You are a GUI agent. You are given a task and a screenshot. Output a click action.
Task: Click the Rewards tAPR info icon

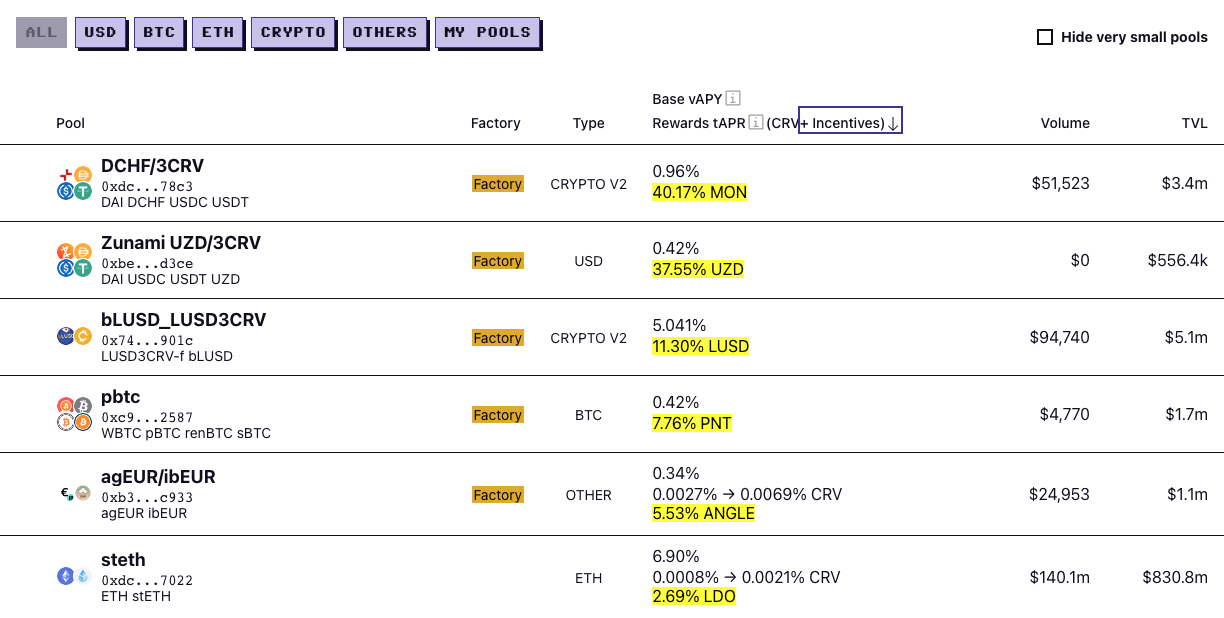(x=756, y=122)
